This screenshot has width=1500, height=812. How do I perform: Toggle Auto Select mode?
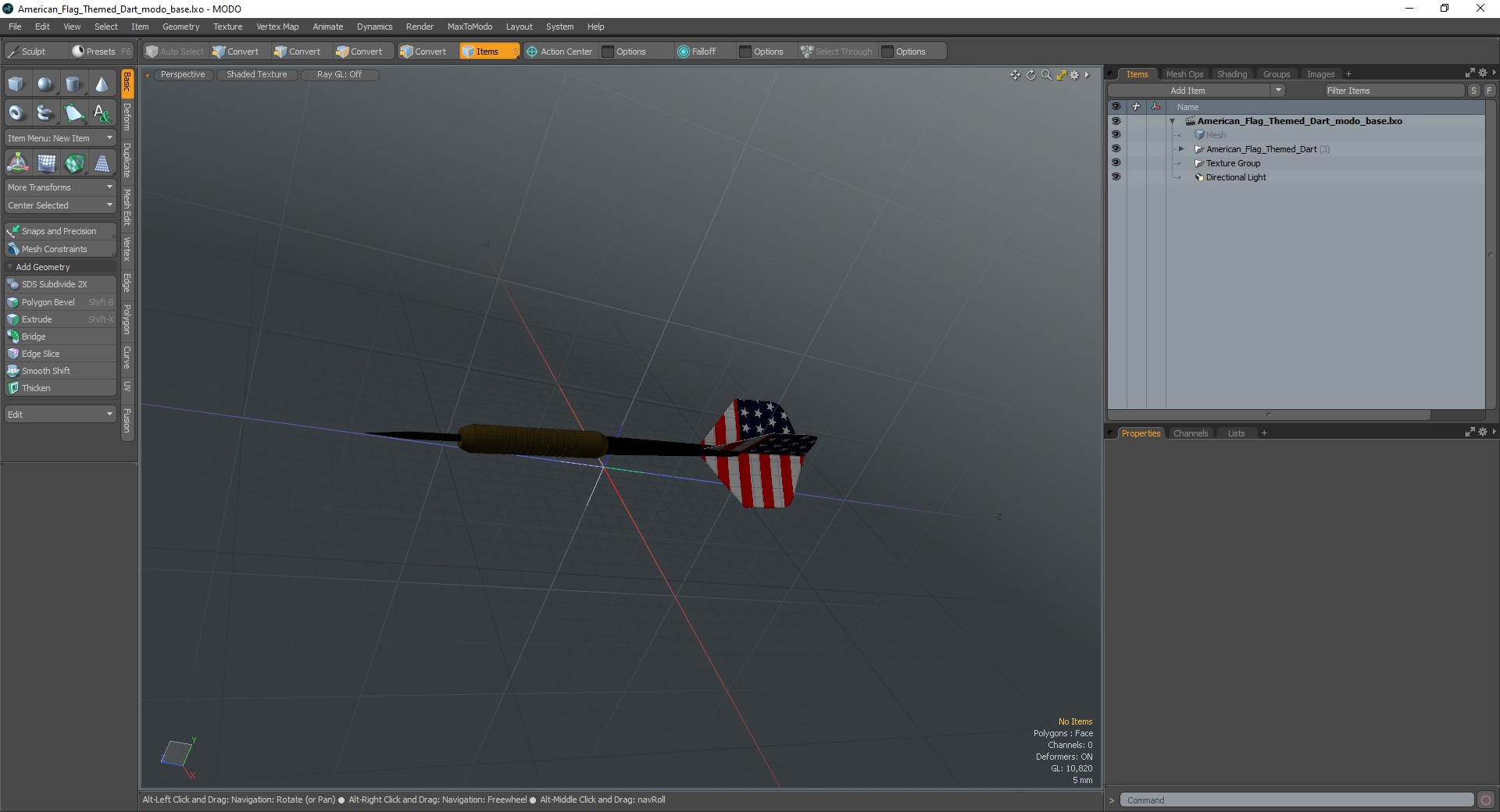click(x=175, y=52)
